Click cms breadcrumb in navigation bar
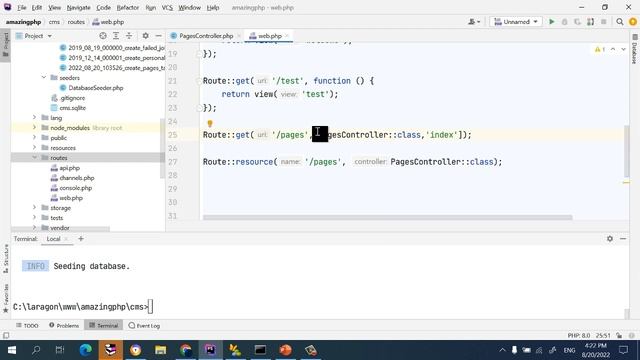Screen dimensions: 640x360 [x=54, y=22]
